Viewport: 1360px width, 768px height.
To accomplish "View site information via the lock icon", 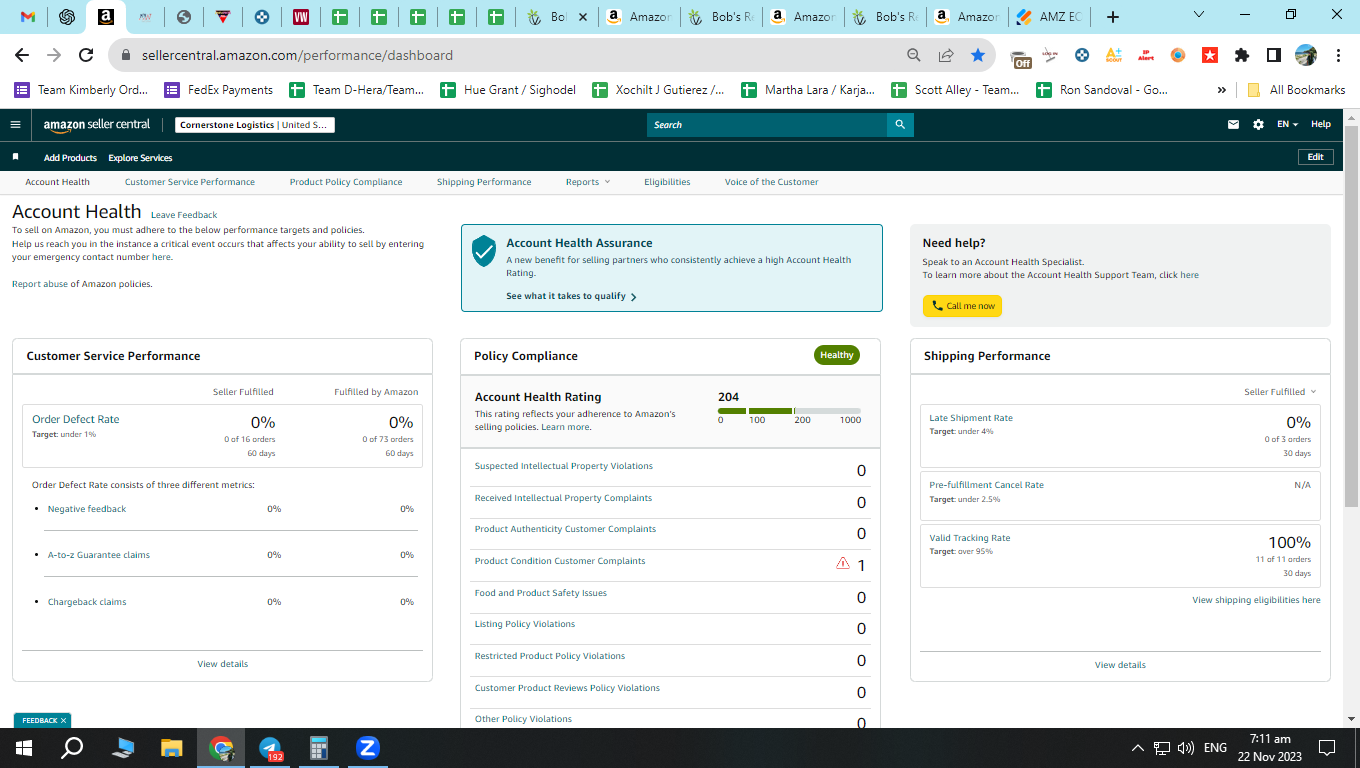I will pyautogui.click(x=126, y=55).
